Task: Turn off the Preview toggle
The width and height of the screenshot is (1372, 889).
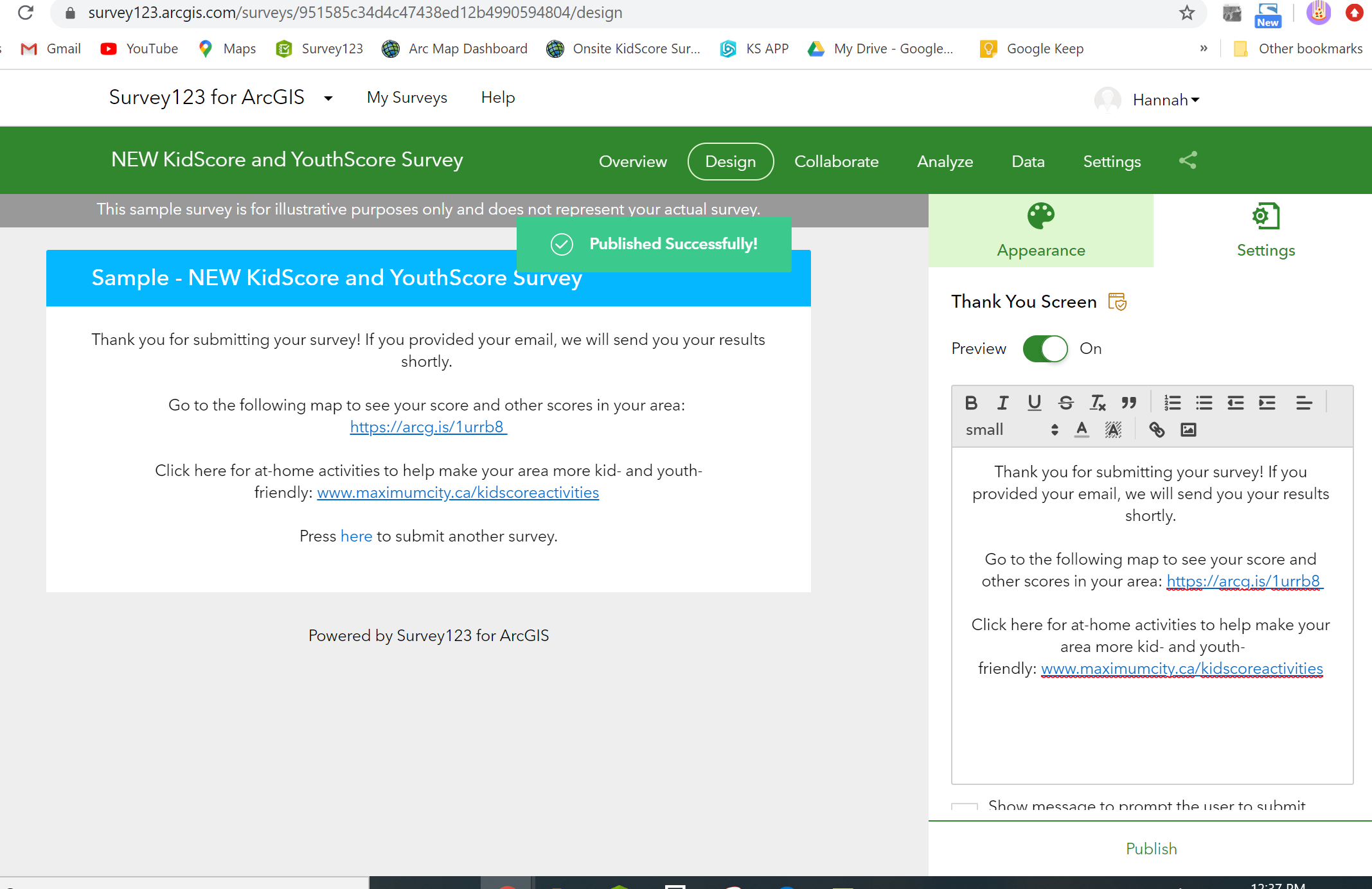Action: click(x=1045, y=349)
